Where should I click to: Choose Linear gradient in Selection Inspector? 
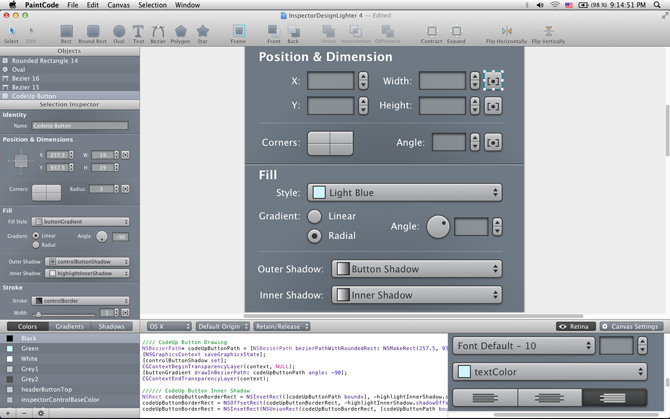tap(36, 235)
